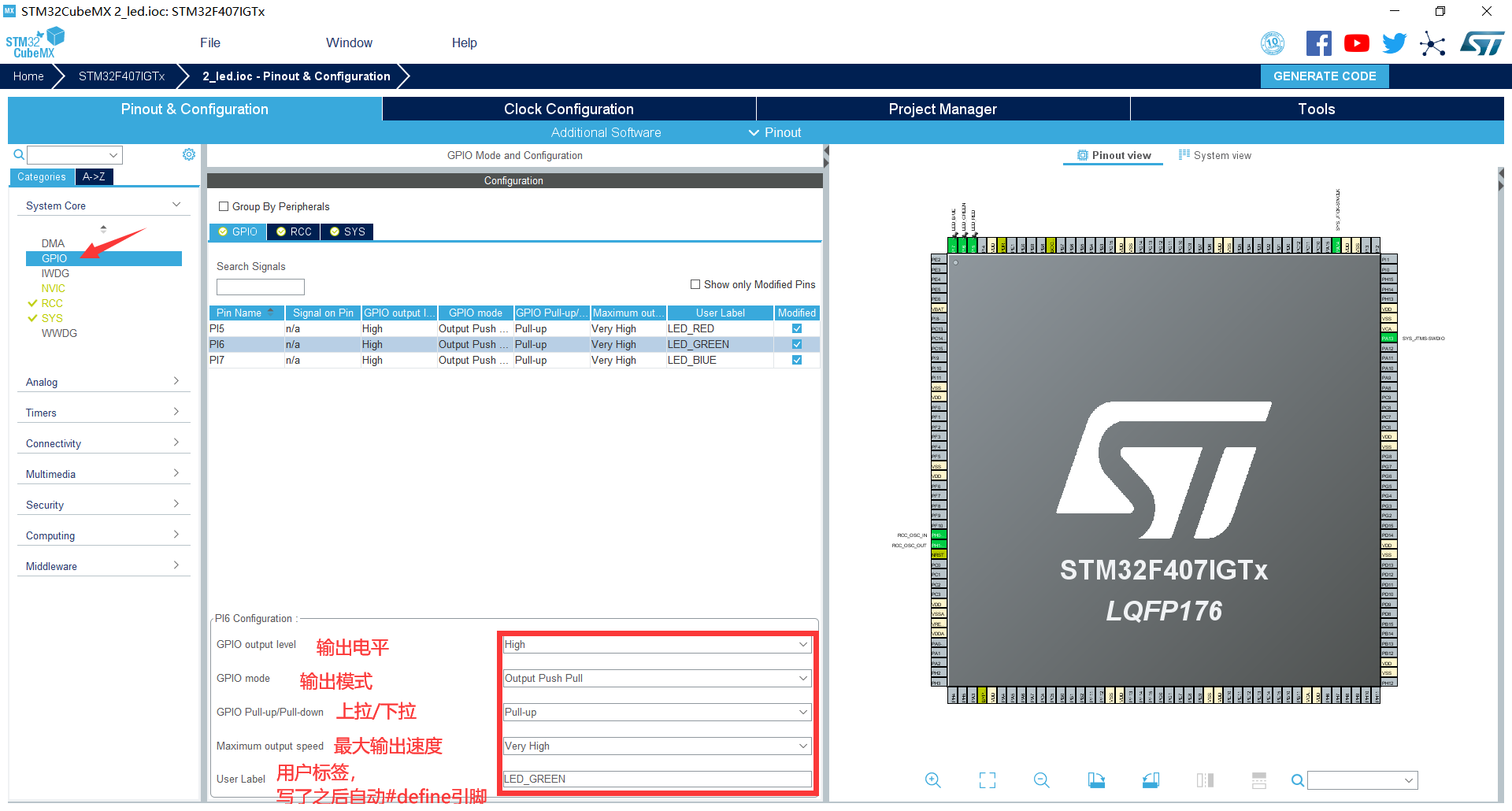Toggle Modified checkbox for PI5 row
The image size is (1512, 811).
(797, 328)
